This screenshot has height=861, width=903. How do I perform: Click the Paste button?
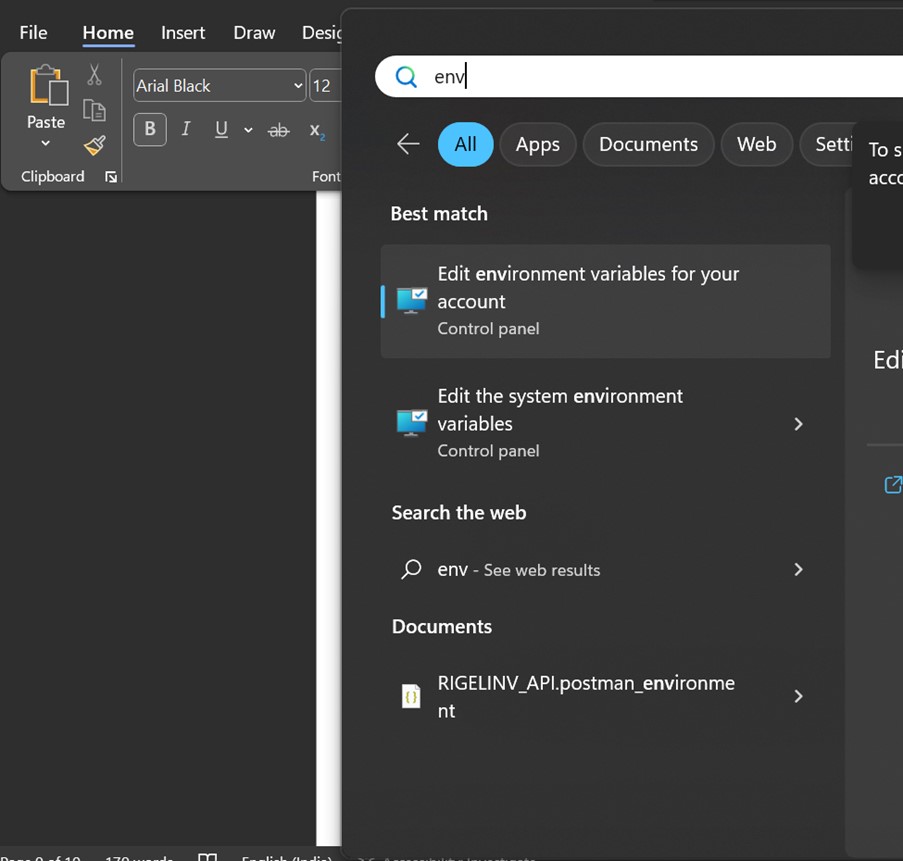click(x=45, y=95)
